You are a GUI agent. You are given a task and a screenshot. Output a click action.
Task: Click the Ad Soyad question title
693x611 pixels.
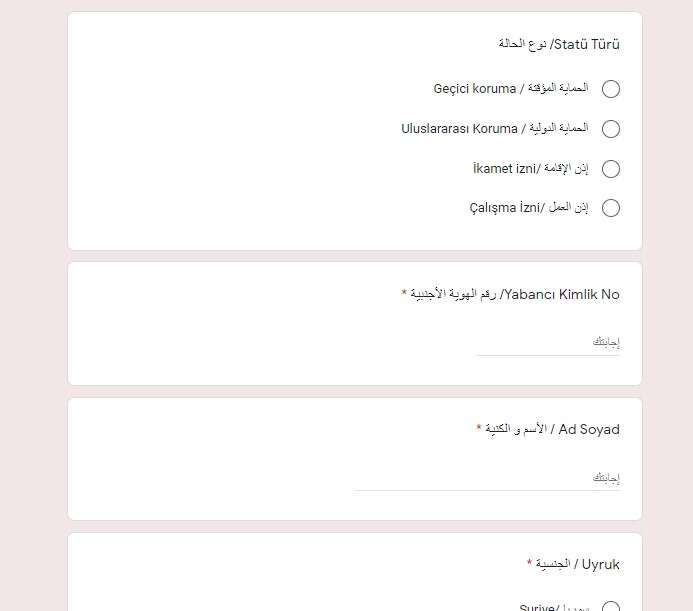pyautogui.click(x=552, y=429)
